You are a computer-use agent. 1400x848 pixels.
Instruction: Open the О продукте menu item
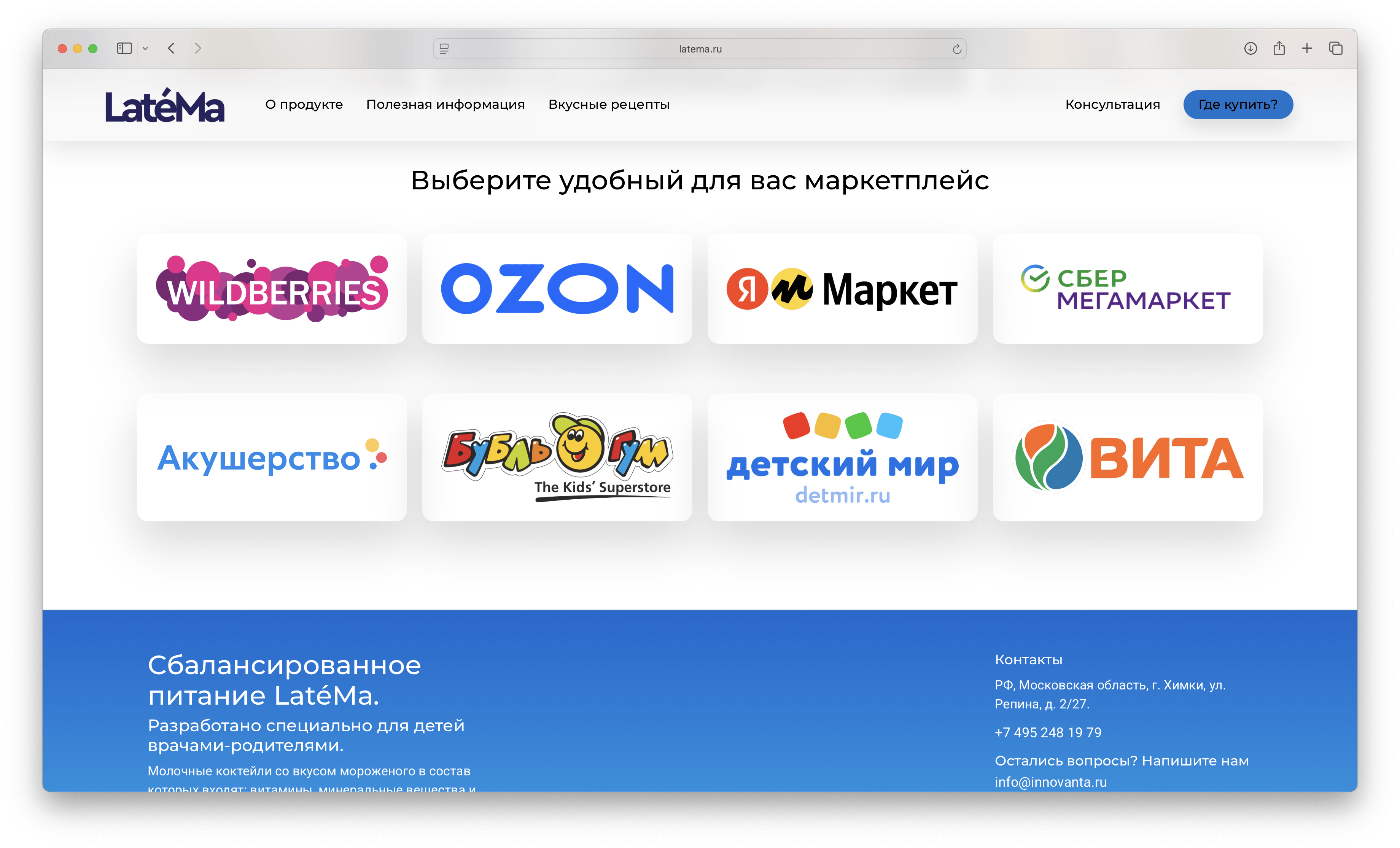point(304,105)
